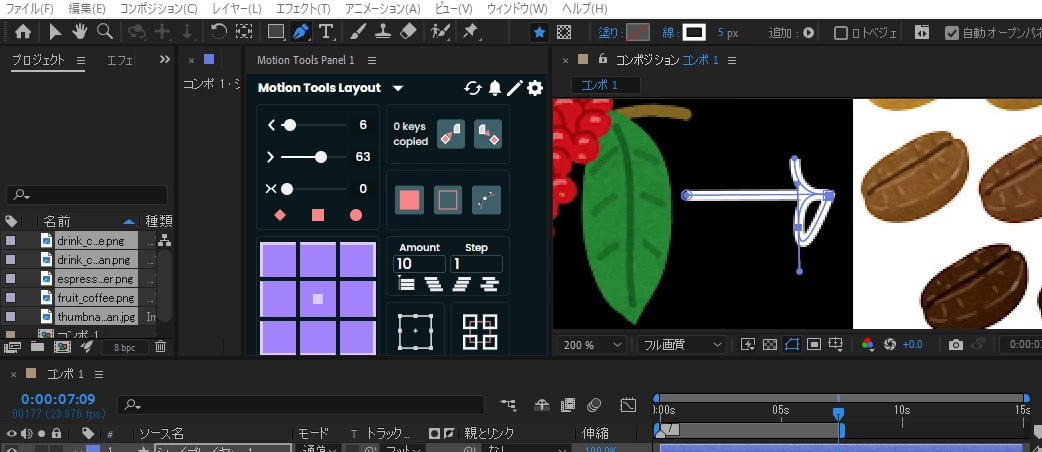Click the copy keyframes icon
1042x452 pixels.
click(451, 134)
